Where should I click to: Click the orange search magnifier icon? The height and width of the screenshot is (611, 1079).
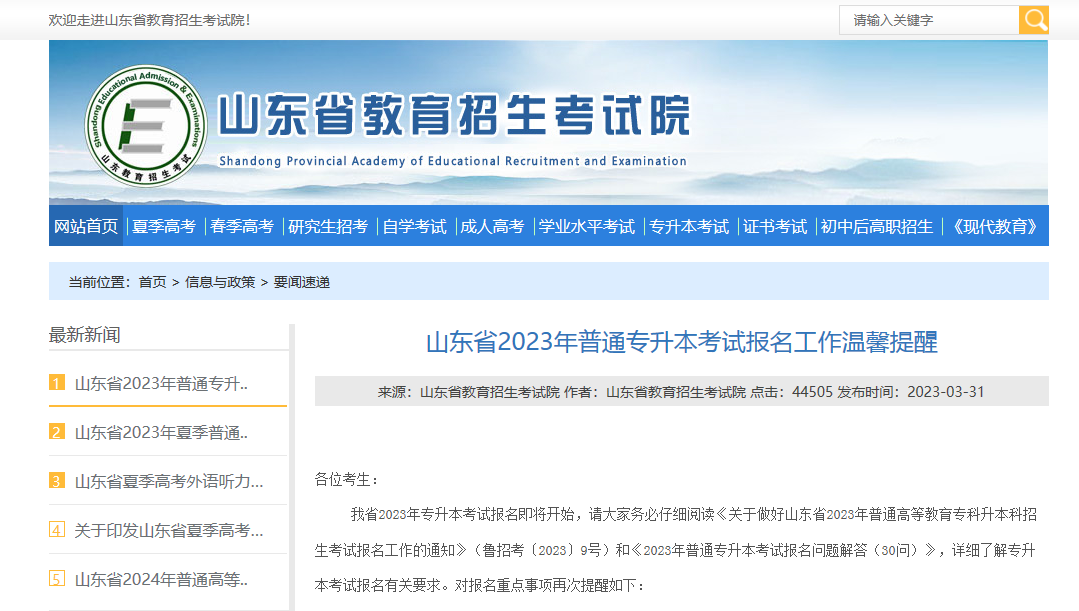point(1034,20)
